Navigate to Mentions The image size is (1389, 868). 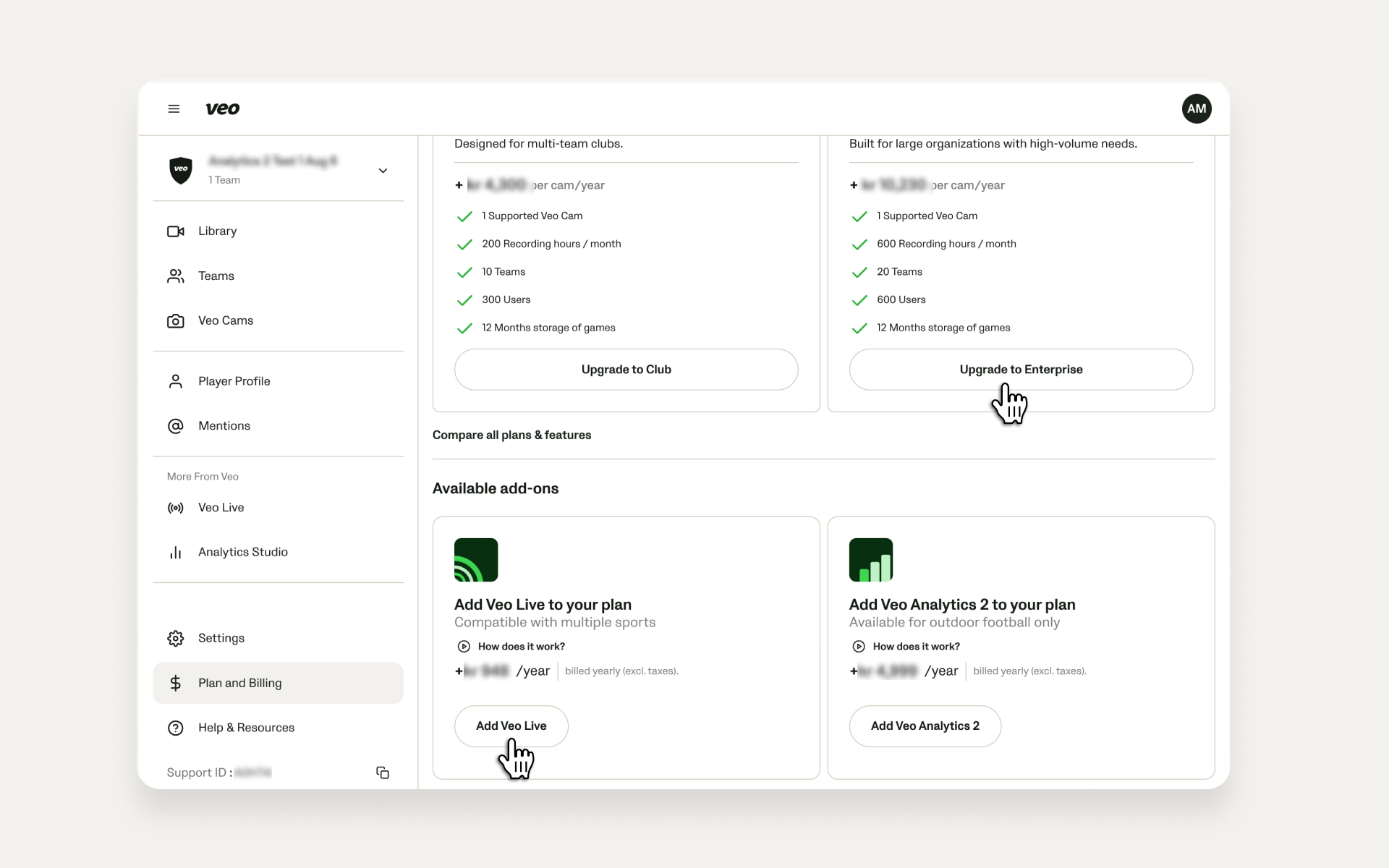point(279,426)
